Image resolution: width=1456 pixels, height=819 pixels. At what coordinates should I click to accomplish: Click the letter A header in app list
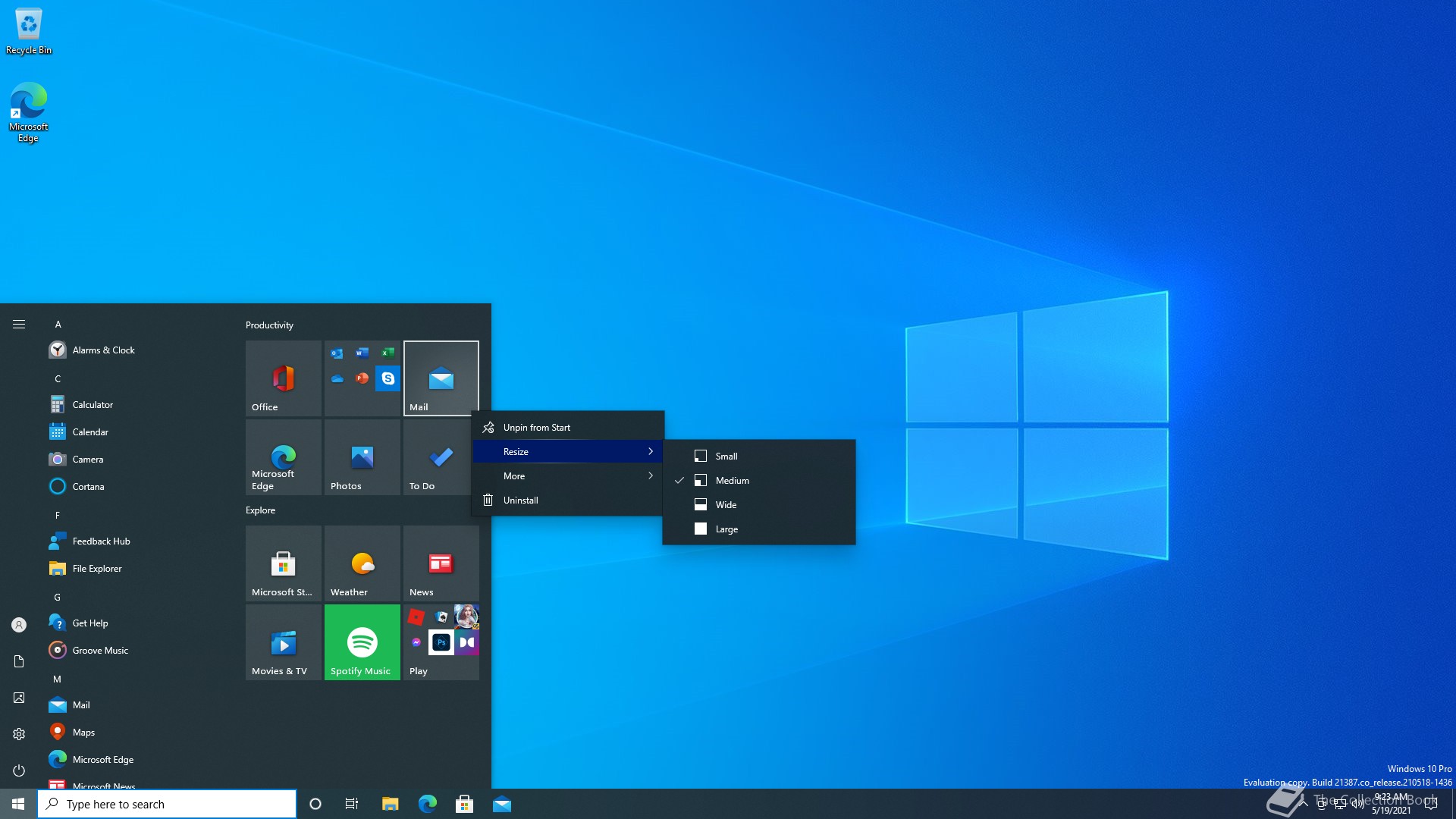point(58,325)
